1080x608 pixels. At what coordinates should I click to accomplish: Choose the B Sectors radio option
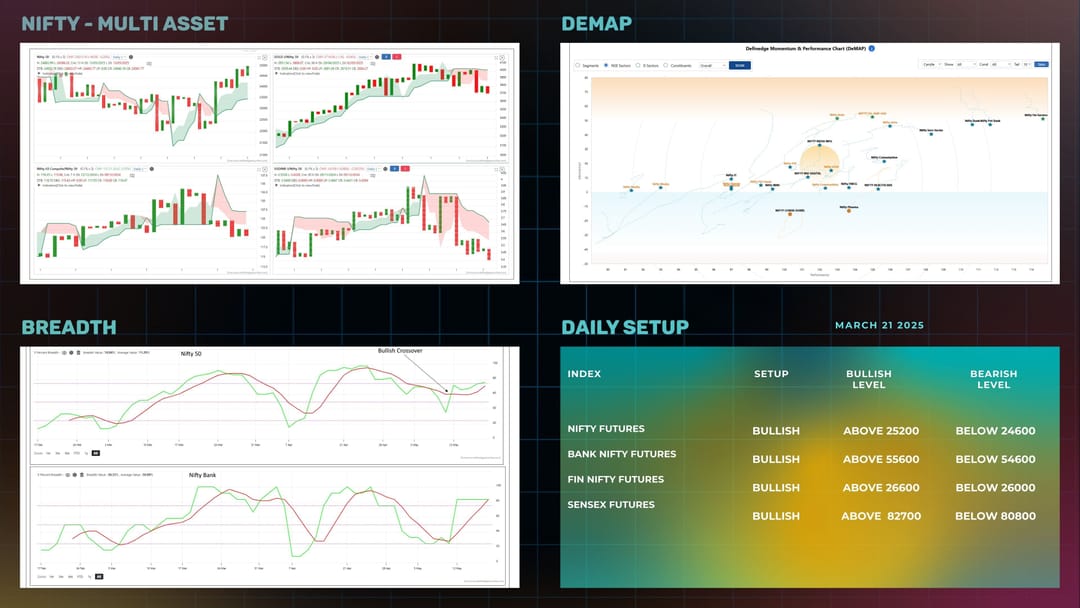coord(638,65)
